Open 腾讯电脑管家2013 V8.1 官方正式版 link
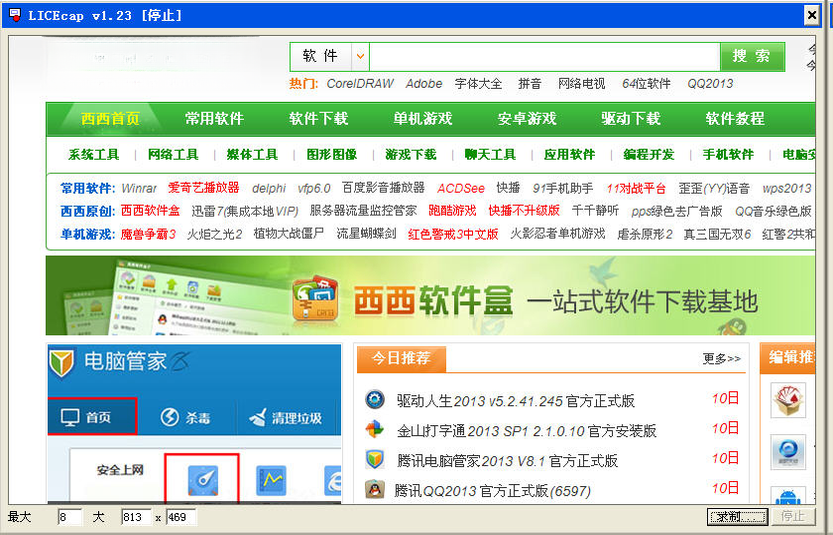 [507, 461]
